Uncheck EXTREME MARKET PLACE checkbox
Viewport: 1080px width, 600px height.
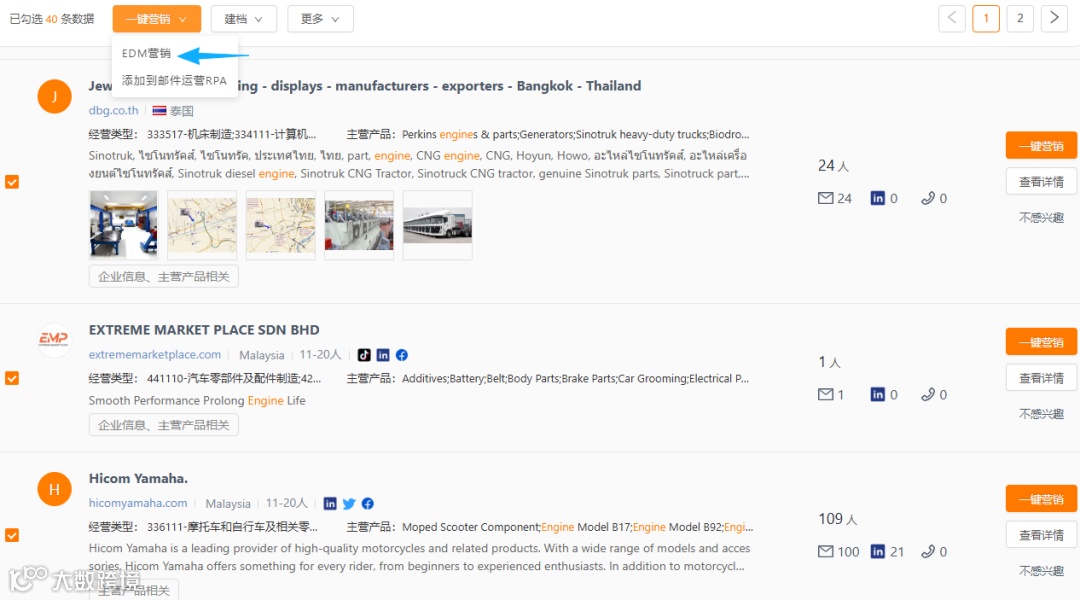click(x=12, y=378)
